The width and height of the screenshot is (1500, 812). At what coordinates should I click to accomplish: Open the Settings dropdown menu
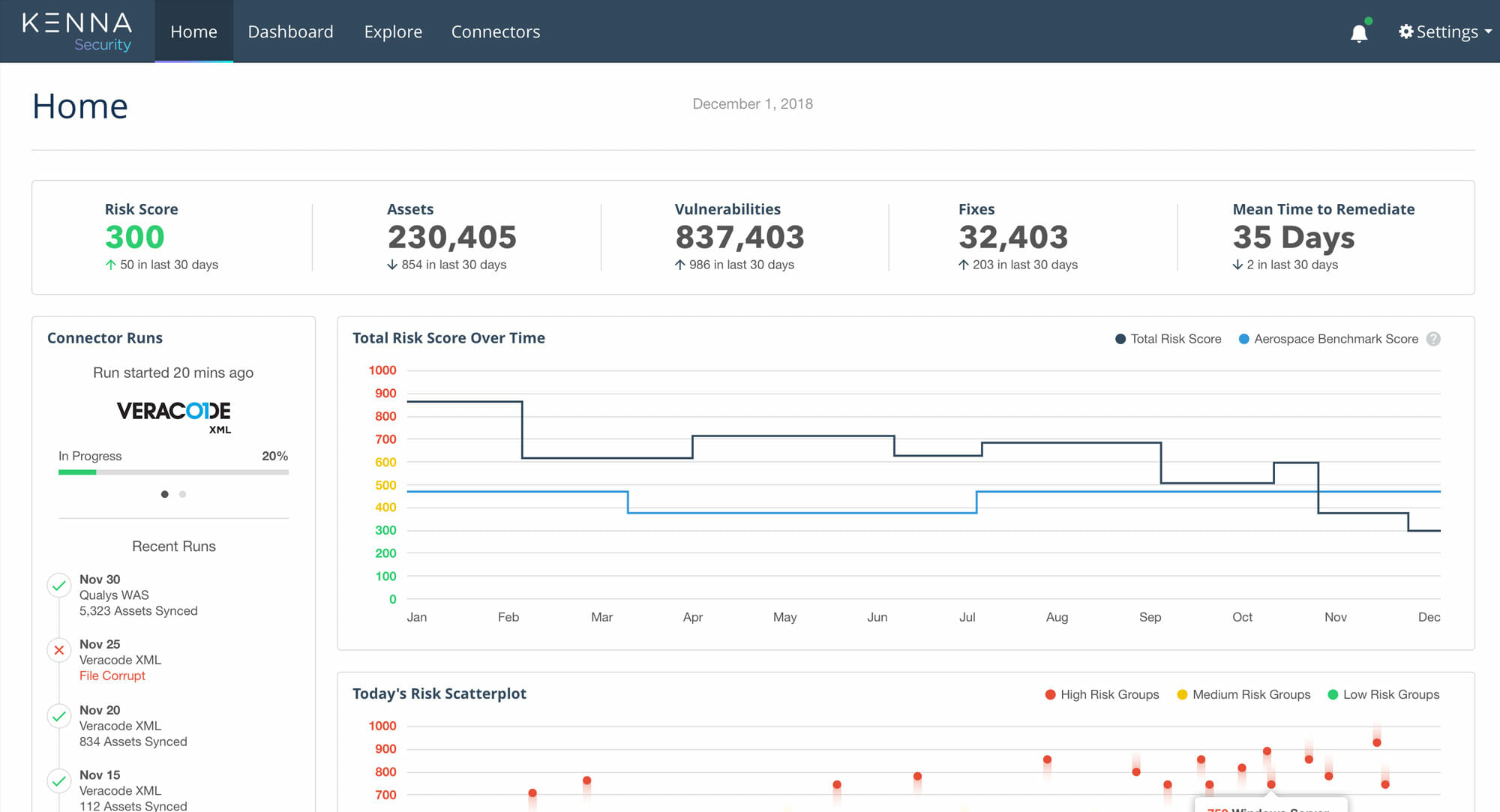point(1444,31)
